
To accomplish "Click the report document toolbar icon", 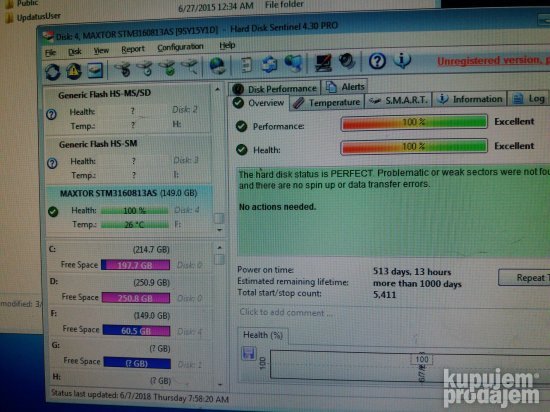I will pos(246,65).
